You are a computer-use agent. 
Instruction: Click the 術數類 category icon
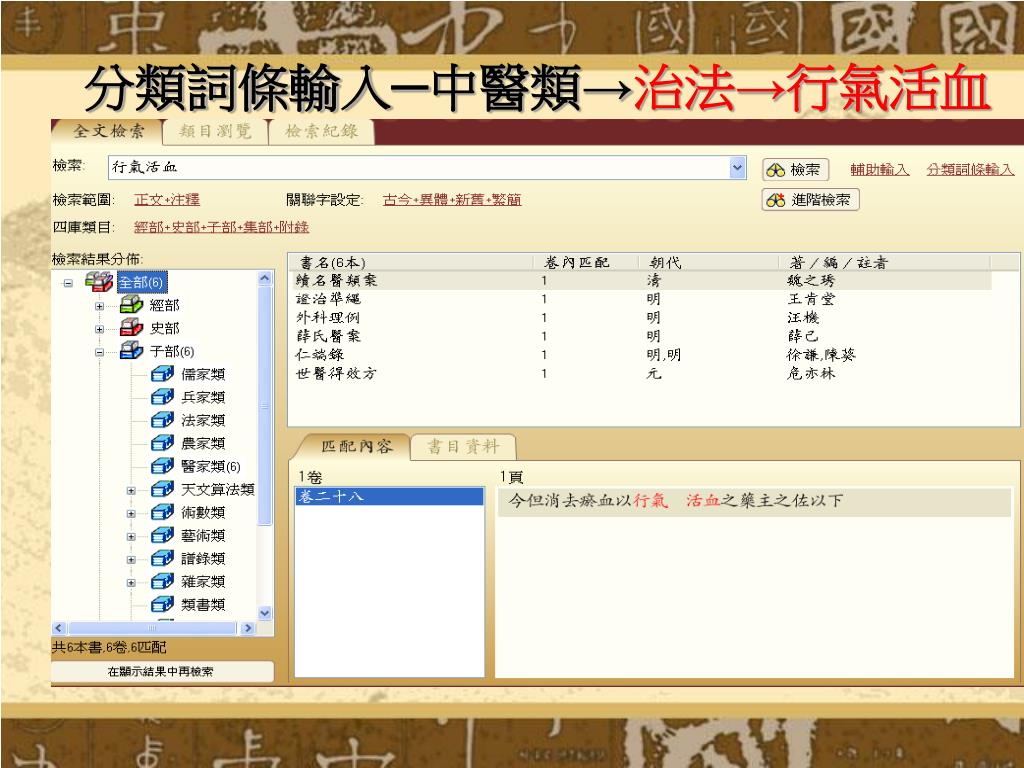(162, 512)
